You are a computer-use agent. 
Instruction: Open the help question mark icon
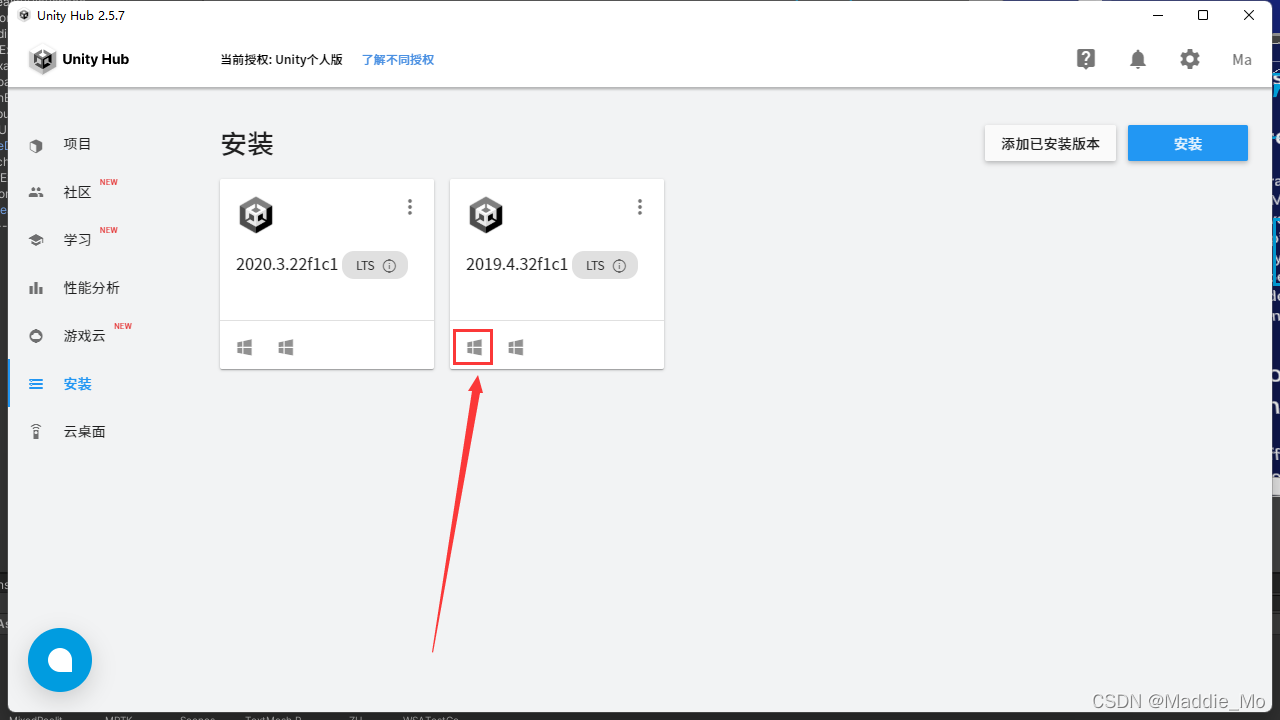click(x=1086, y=59)
